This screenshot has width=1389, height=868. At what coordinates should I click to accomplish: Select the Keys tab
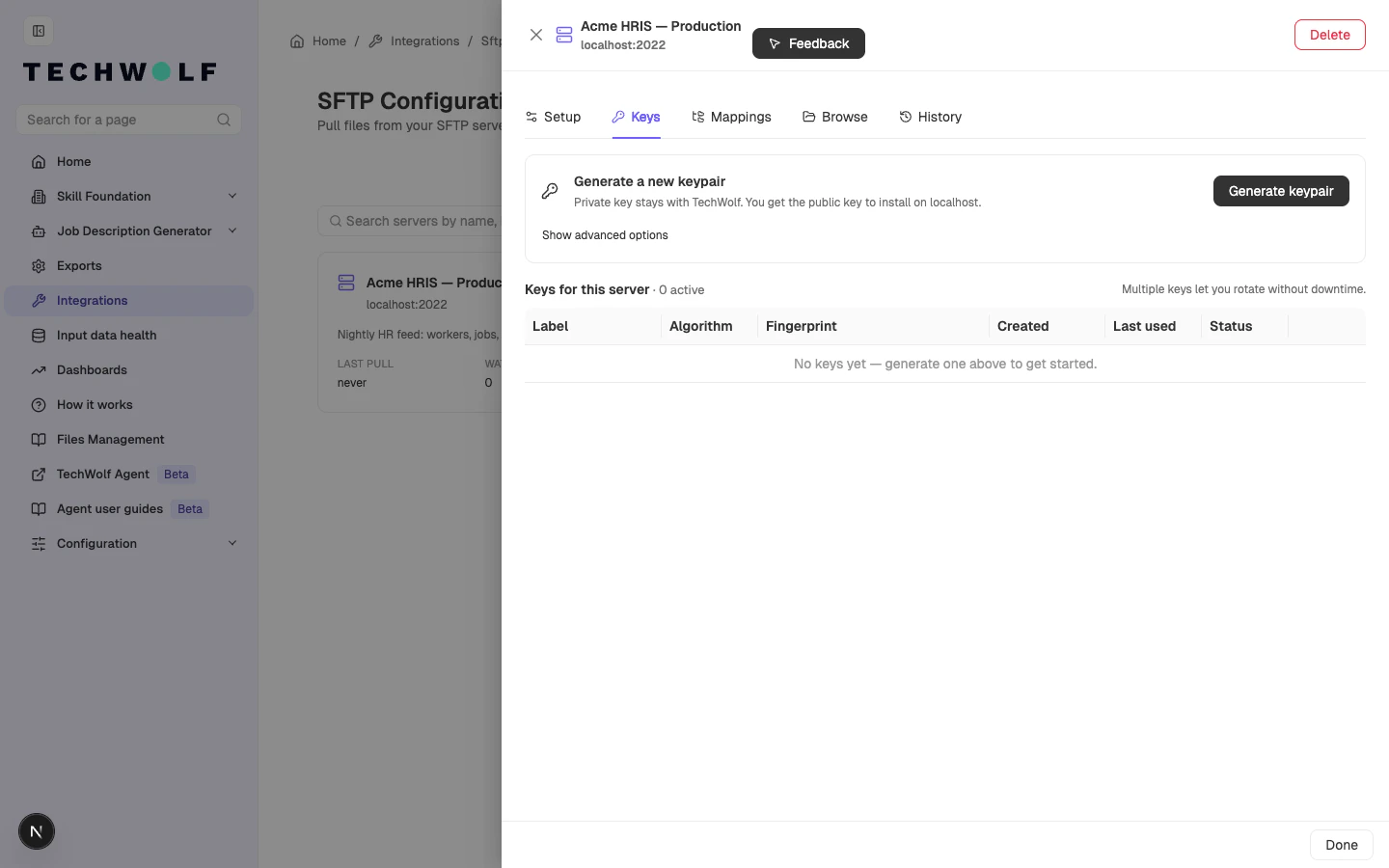coord(636,117)
